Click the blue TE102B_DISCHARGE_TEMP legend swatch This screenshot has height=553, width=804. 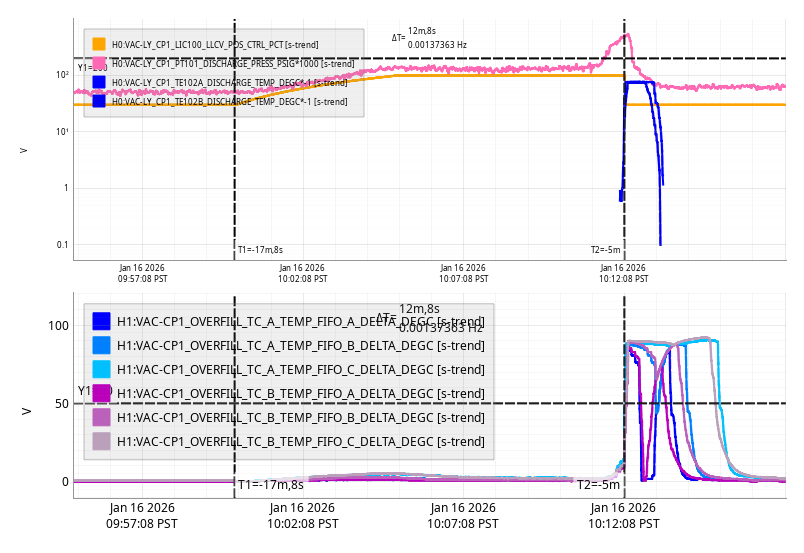[99, 101]
